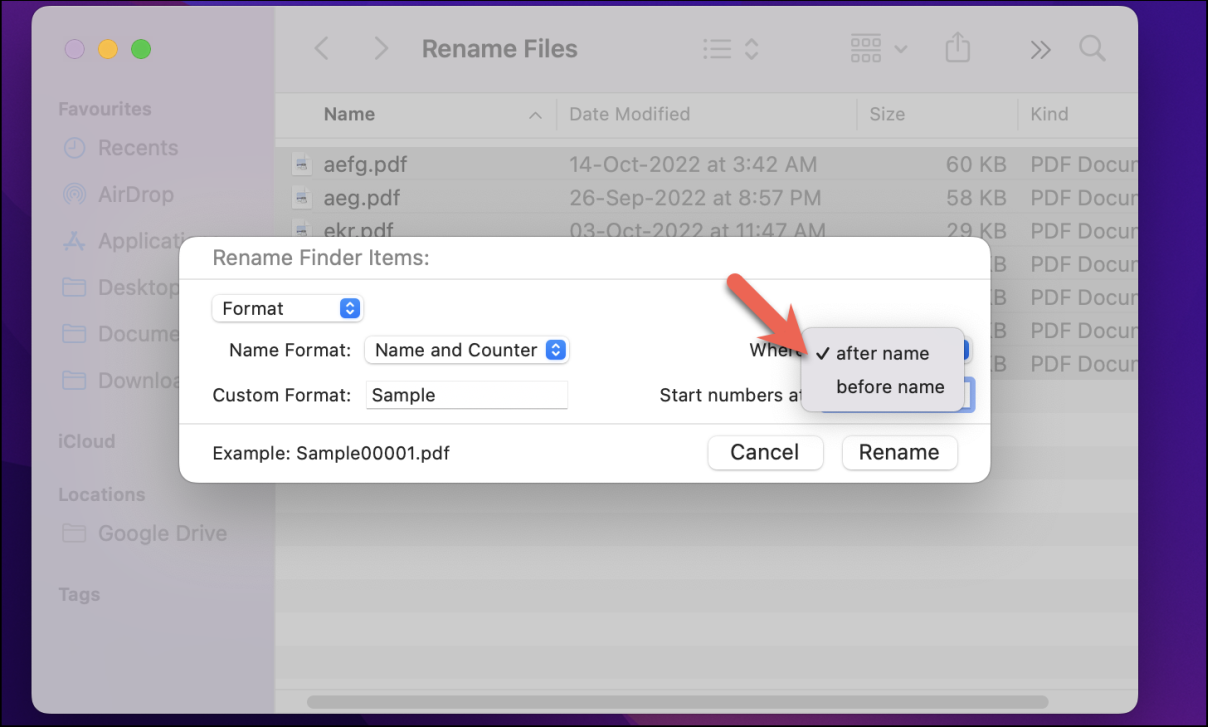Open the Name and Counter dropdown
This screenshot has height=727, width=1208.
(x=467, y=350)
